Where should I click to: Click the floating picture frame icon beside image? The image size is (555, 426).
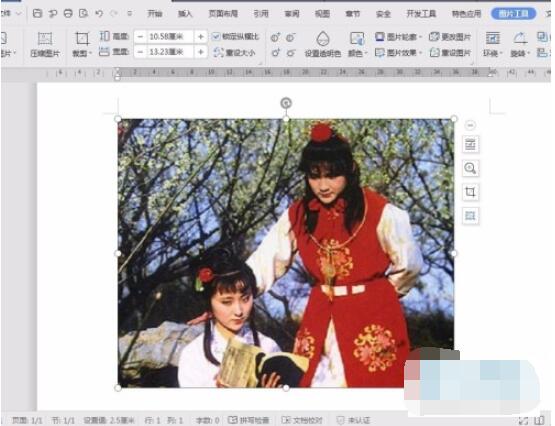[470, 215]
